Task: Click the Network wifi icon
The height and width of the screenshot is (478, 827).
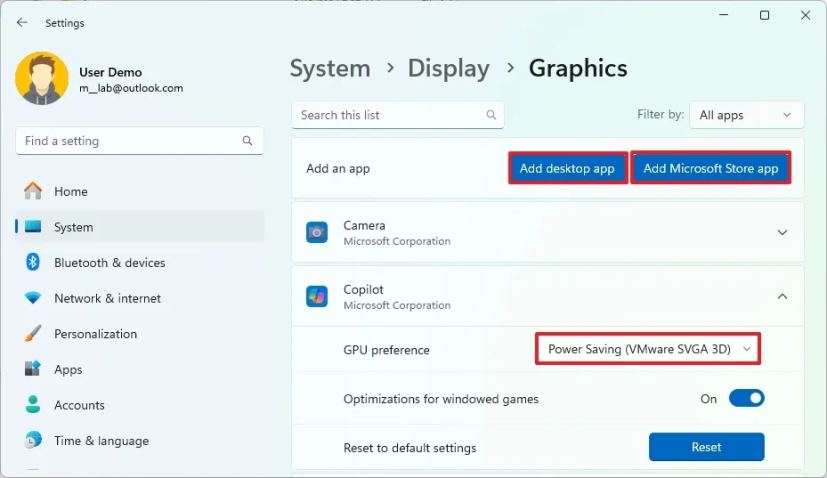Action: pyautogui.click(x=33, y=298)
